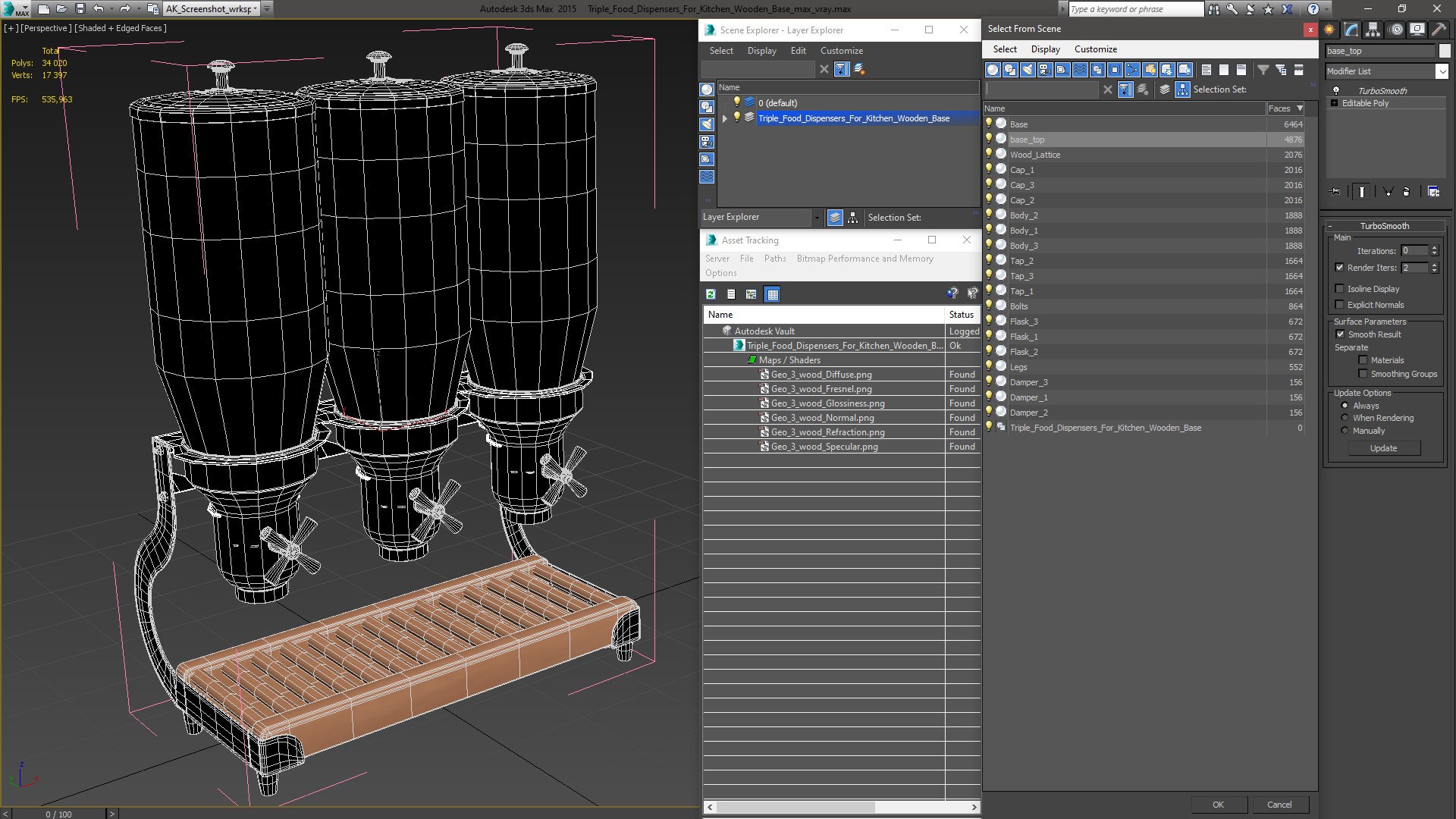Expand the Triple_Food_Dispensers layer tree arrow
This screenshot has height=819, width=1456.
[x=725, y=118]
